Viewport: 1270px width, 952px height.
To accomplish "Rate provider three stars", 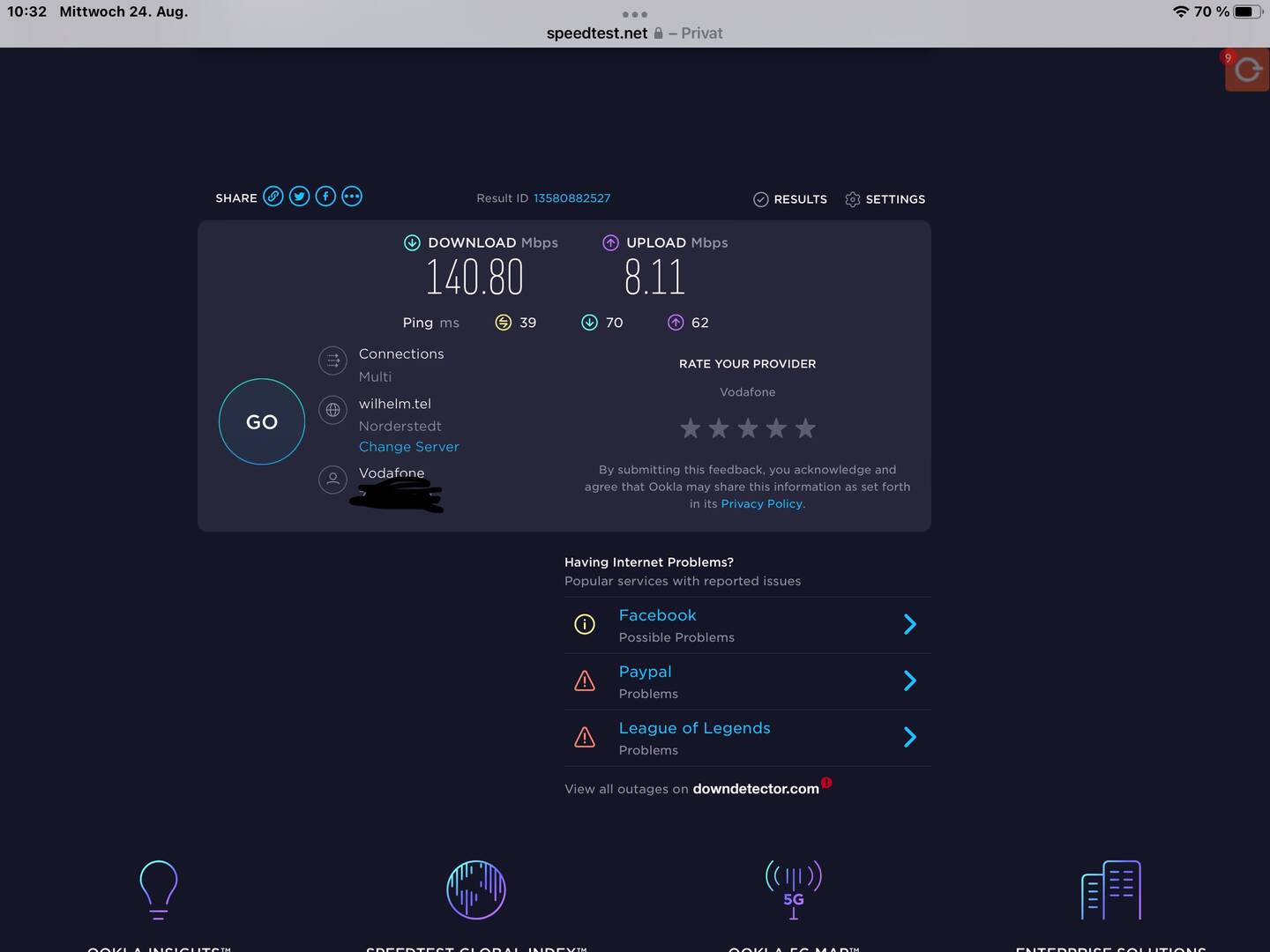I will click(x=748, y=428).
